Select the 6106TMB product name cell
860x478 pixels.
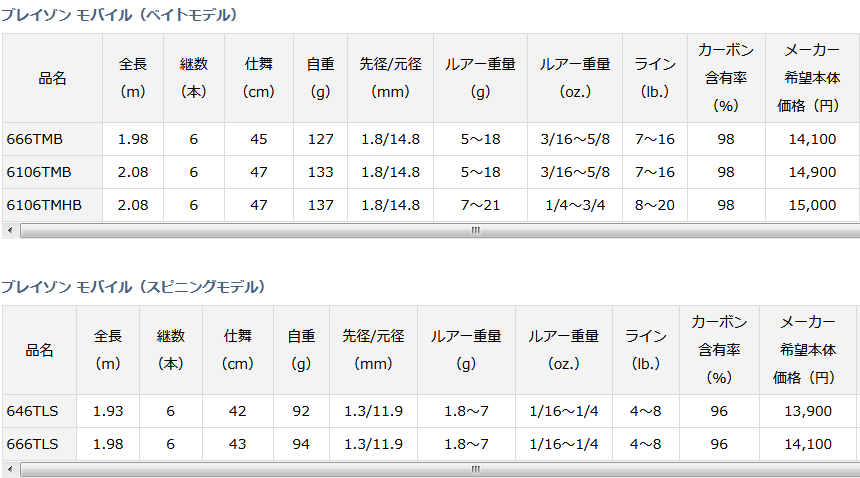tap(53, 172)
